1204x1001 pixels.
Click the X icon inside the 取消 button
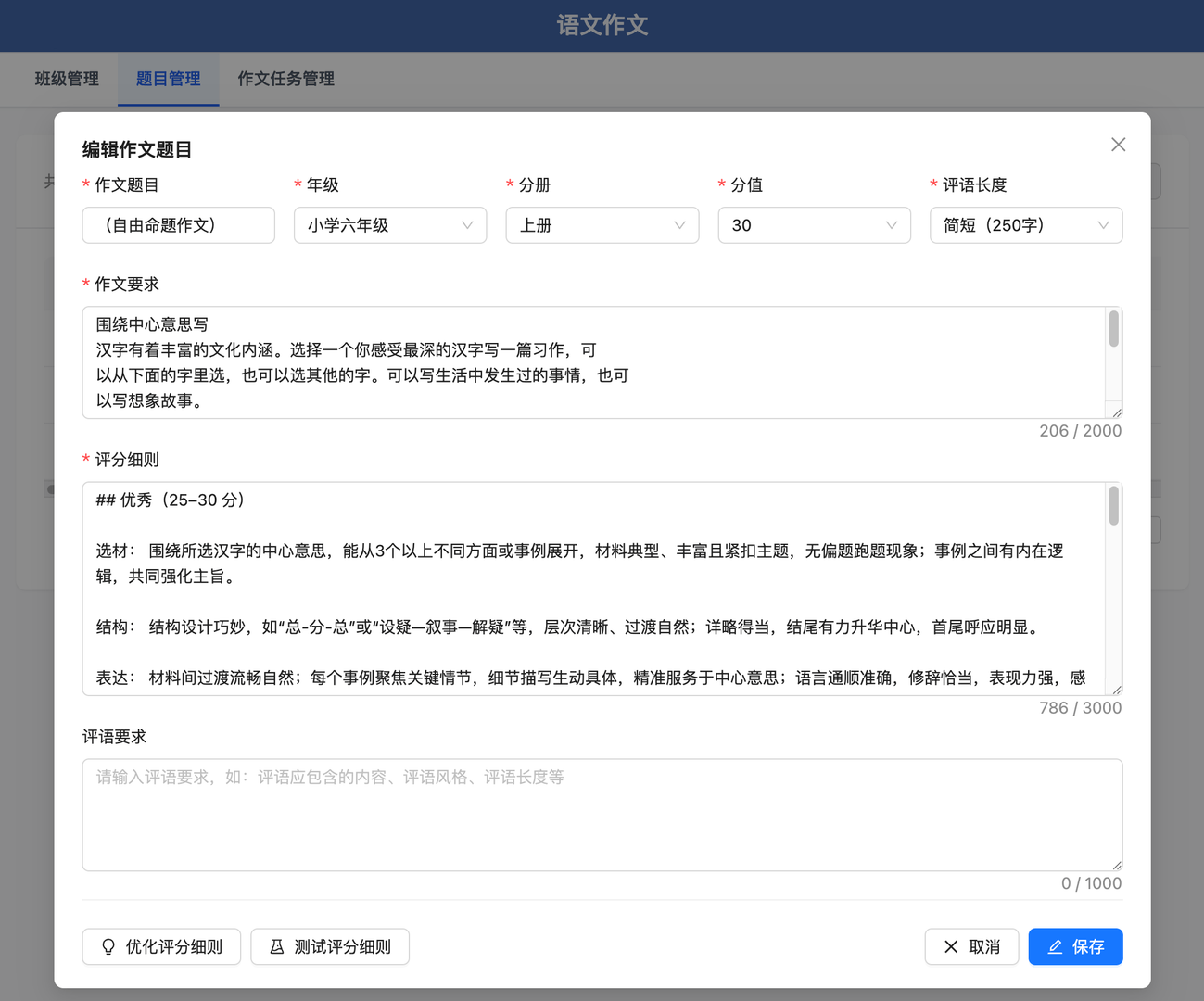tap(950, 946)
